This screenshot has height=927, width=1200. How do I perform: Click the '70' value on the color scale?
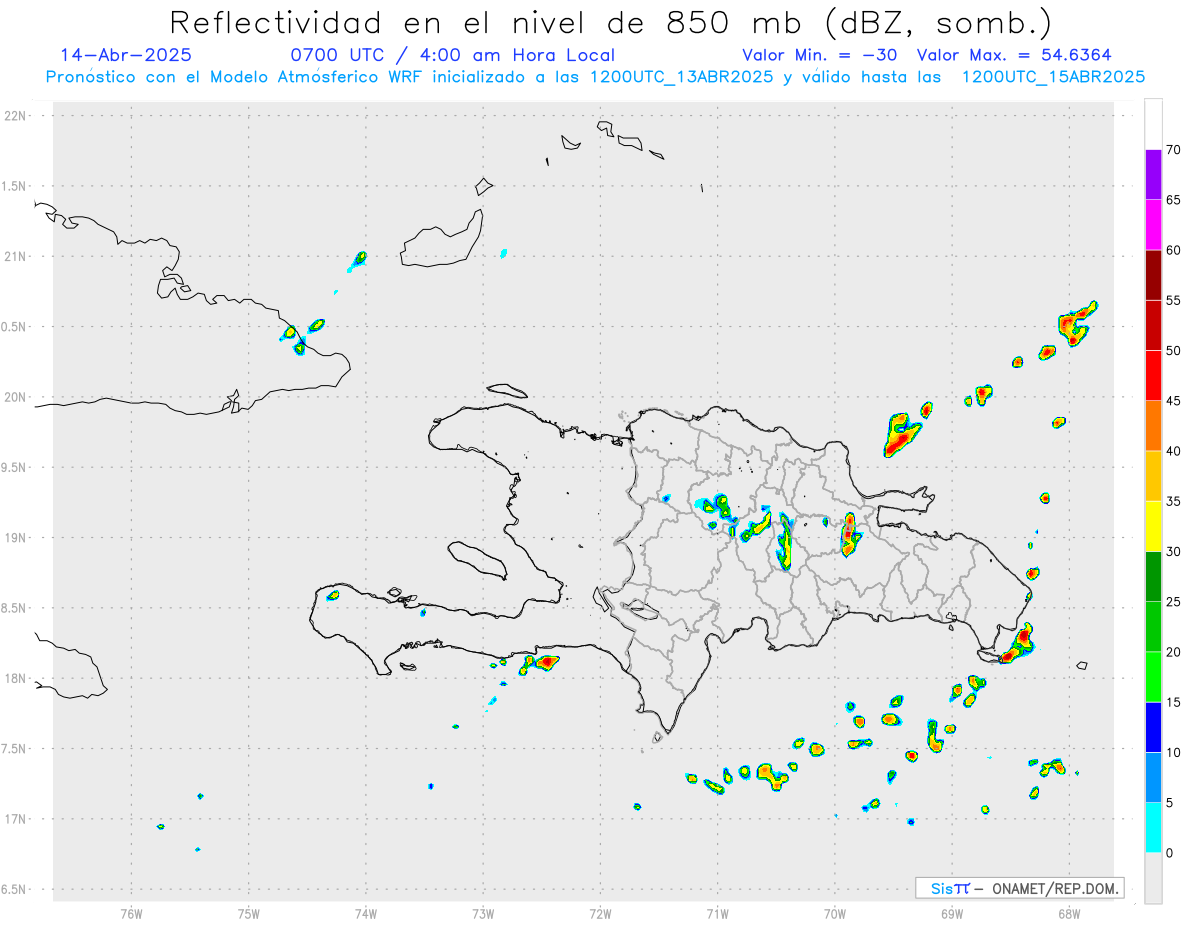click(1174, 150)
